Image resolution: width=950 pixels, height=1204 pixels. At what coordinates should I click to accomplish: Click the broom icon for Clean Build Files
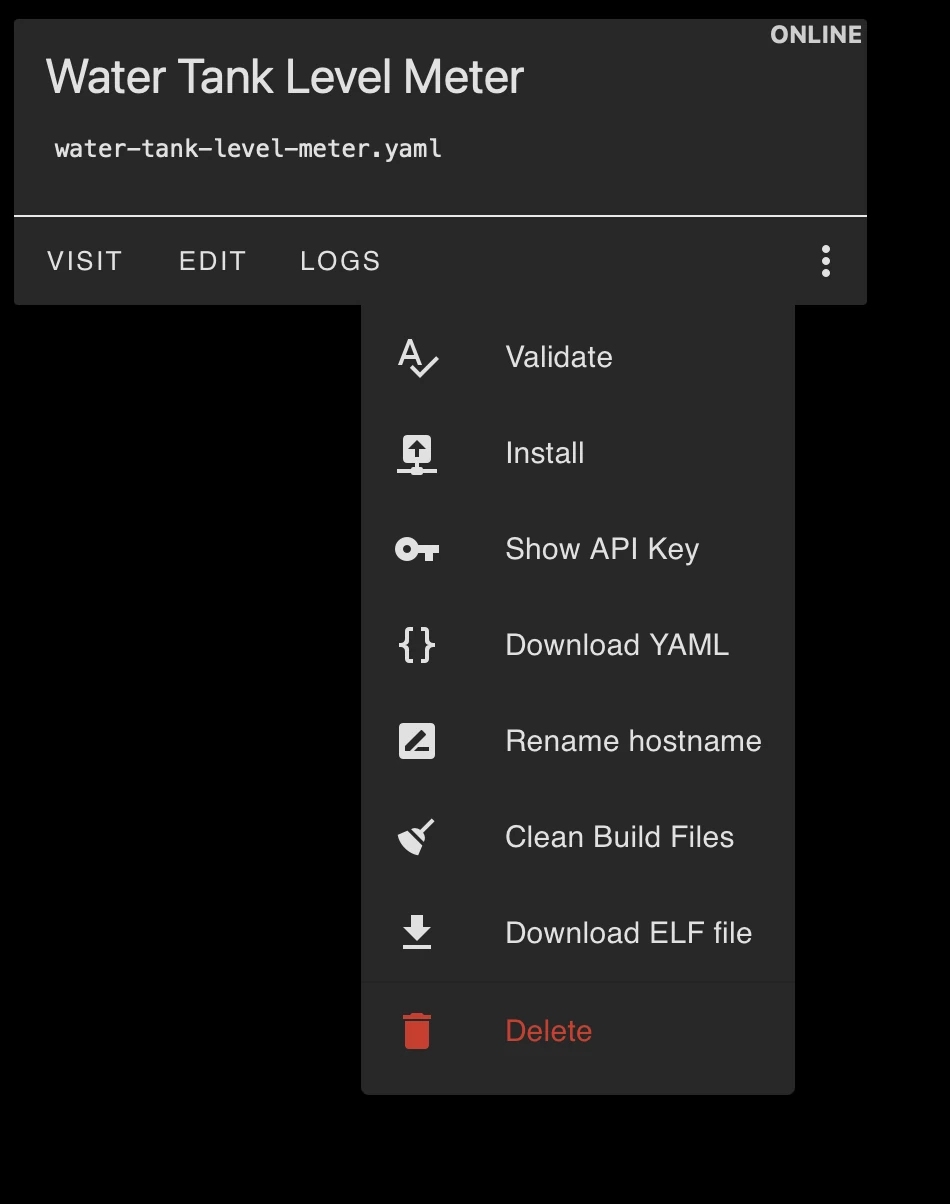(418, 837)
